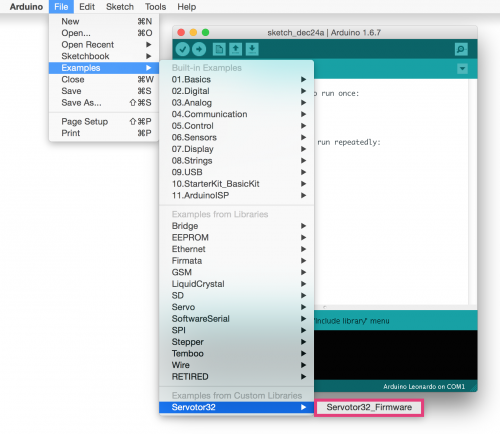Choose Close from the File menu
The height and width of the screenshot is (434, 500).
point(104,79)
